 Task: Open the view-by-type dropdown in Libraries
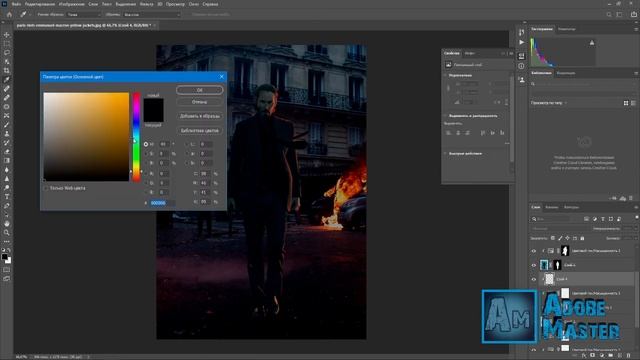[x=549, y=103]
